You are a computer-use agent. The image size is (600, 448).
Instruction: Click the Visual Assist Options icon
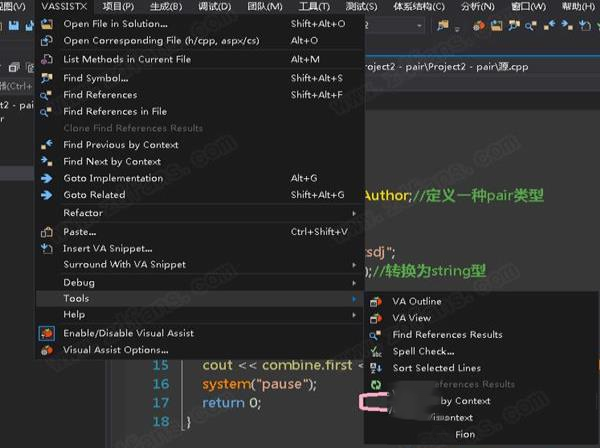46,350
